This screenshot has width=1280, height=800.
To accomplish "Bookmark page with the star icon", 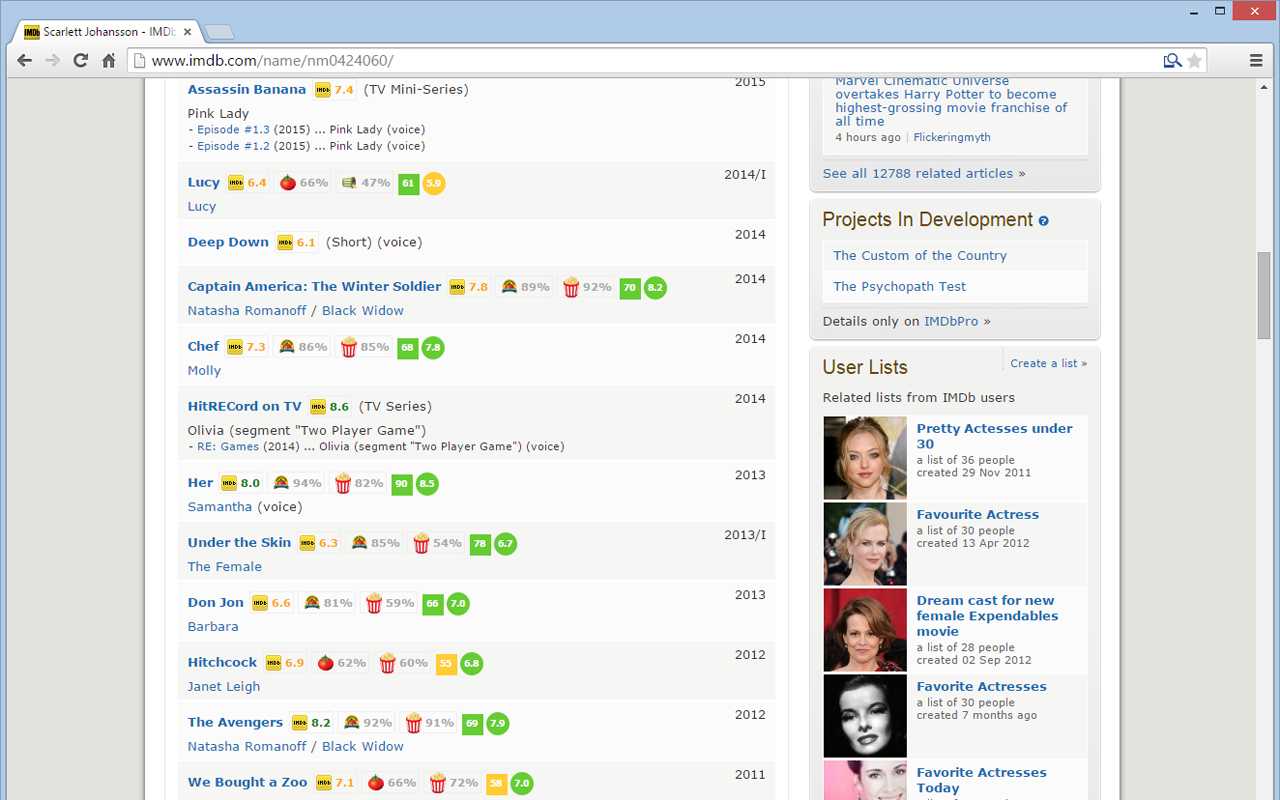I will pyautogui.click(x=1194, y=61).
